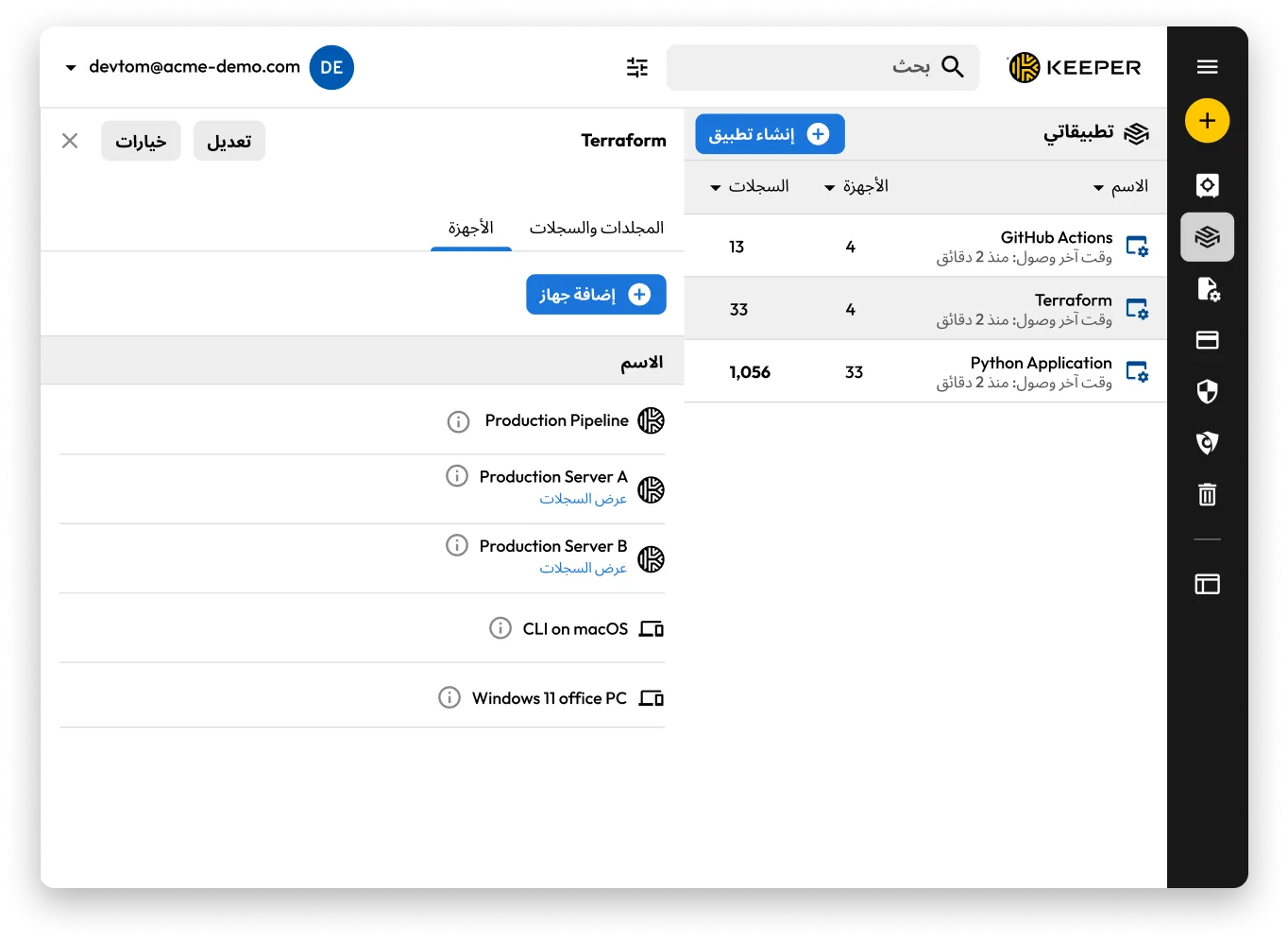Click إضافة جهاز add device button

tap(596, 295)
